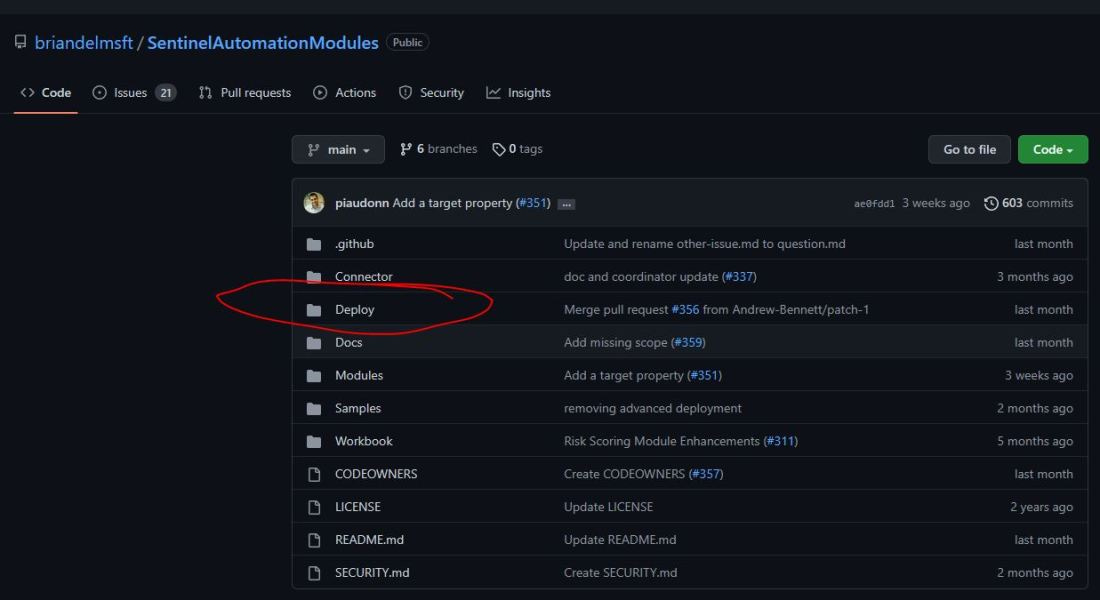This screenshot has height=600, width=1100.
Task: Open pull request #359 link in Docs row
Action: coord(688,342)
